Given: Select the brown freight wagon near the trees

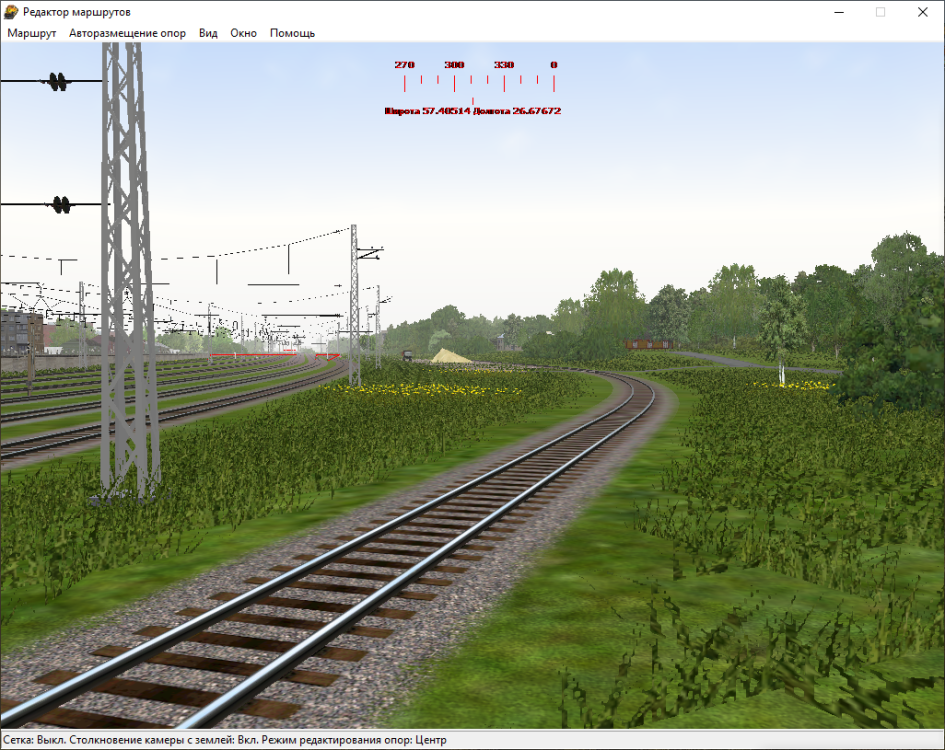Looking at the screenshot, I should point(648,344).
